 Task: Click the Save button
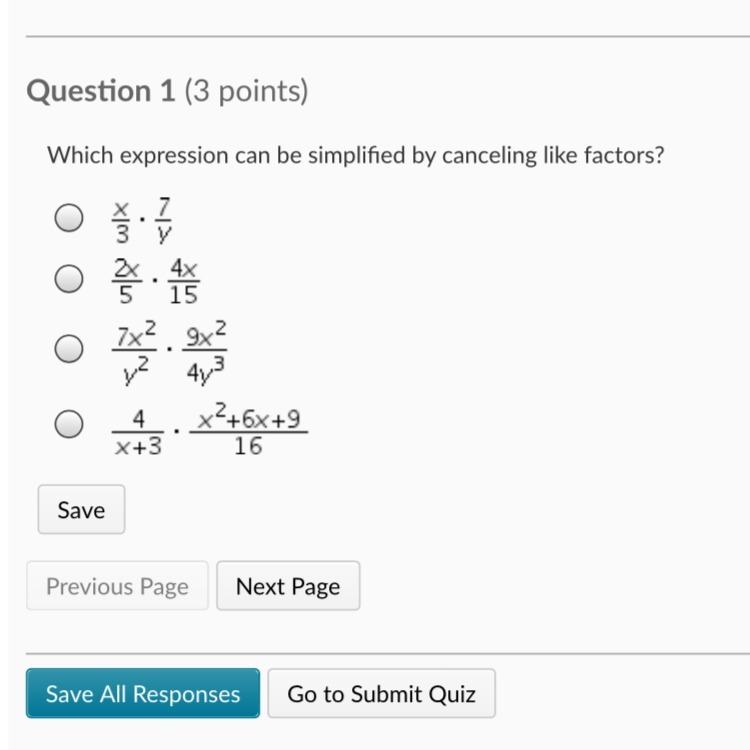click(81, 510)
